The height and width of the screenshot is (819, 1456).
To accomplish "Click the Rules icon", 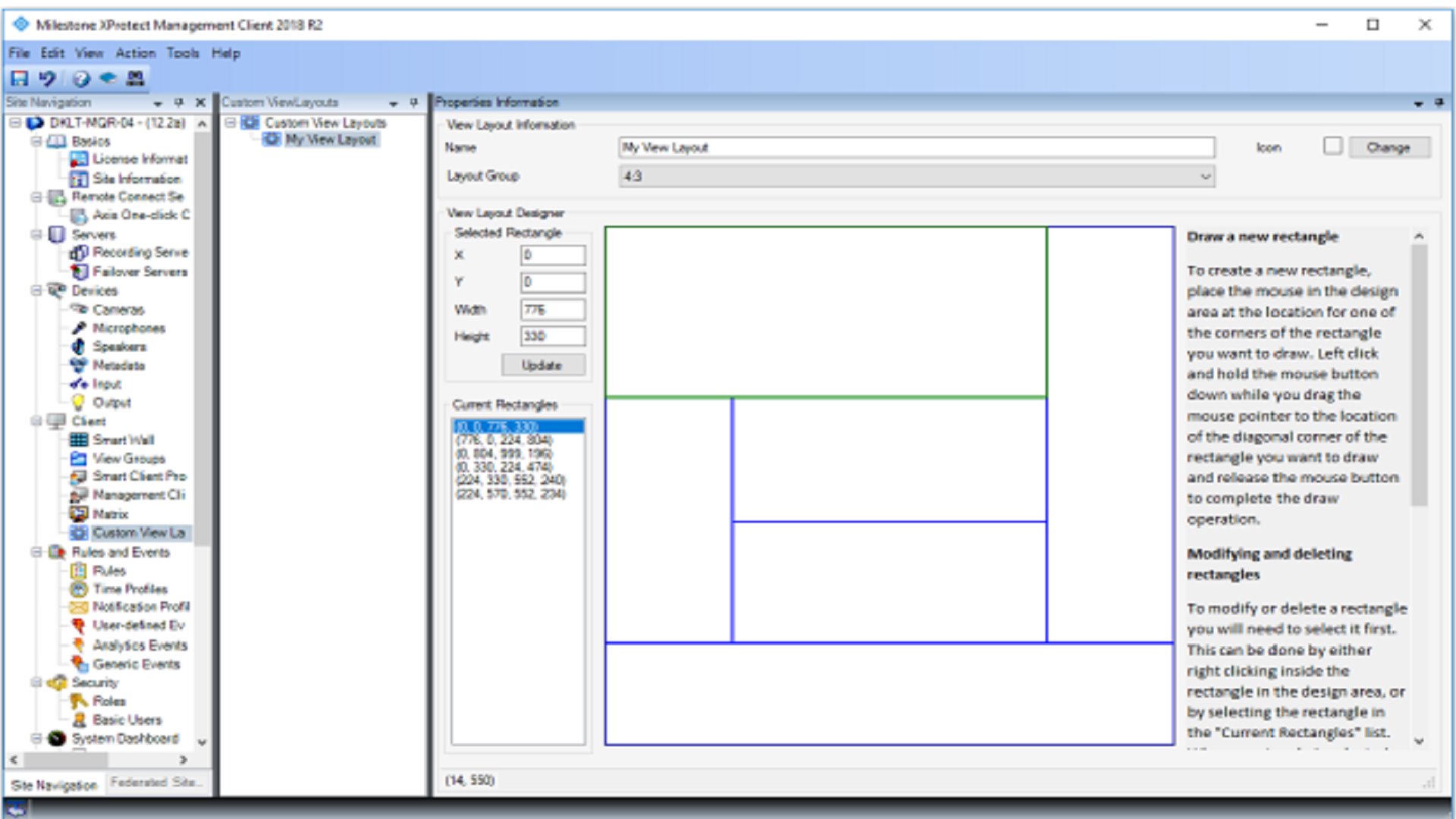I will pyautogui.click(x=79, y=571).
